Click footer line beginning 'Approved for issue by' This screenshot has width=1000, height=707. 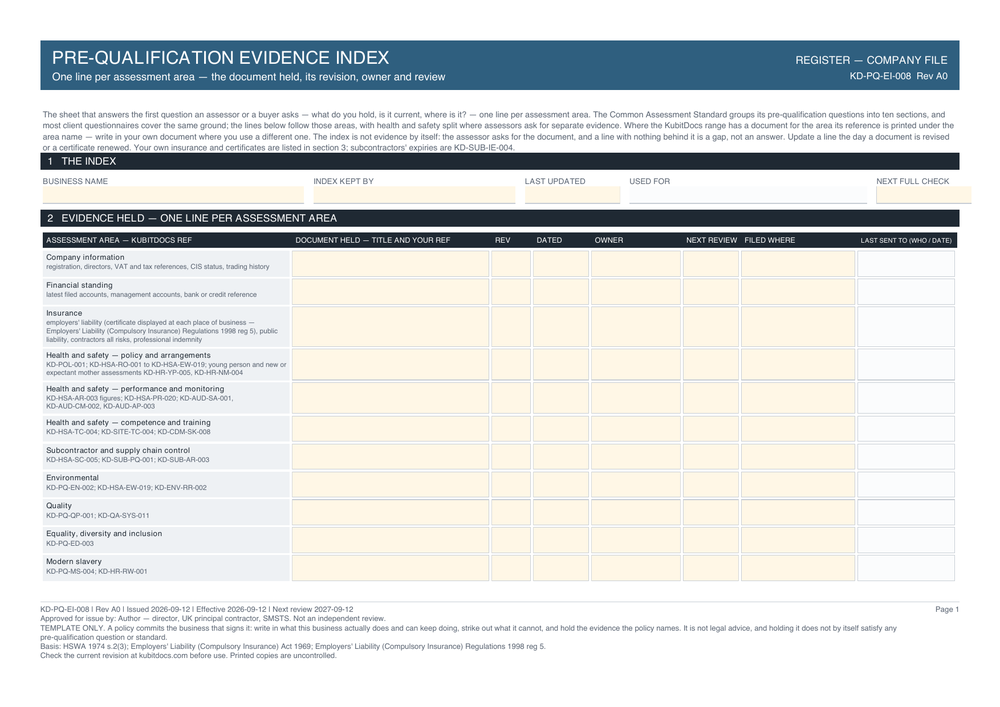coord(213,618)
